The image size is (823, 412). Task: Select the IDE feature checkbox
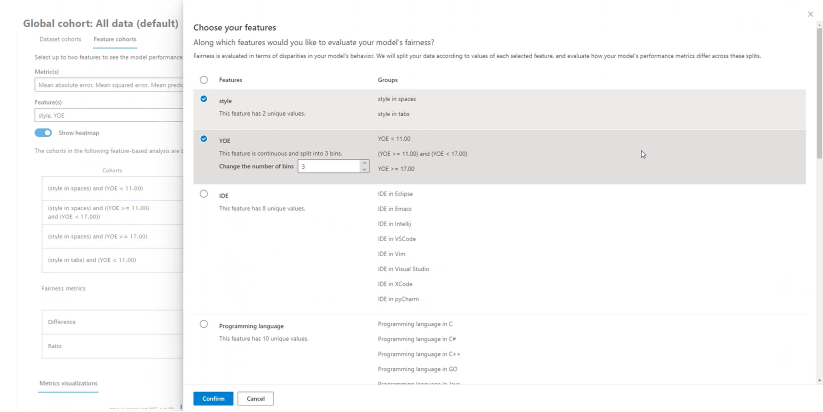[x=204, y=194]
